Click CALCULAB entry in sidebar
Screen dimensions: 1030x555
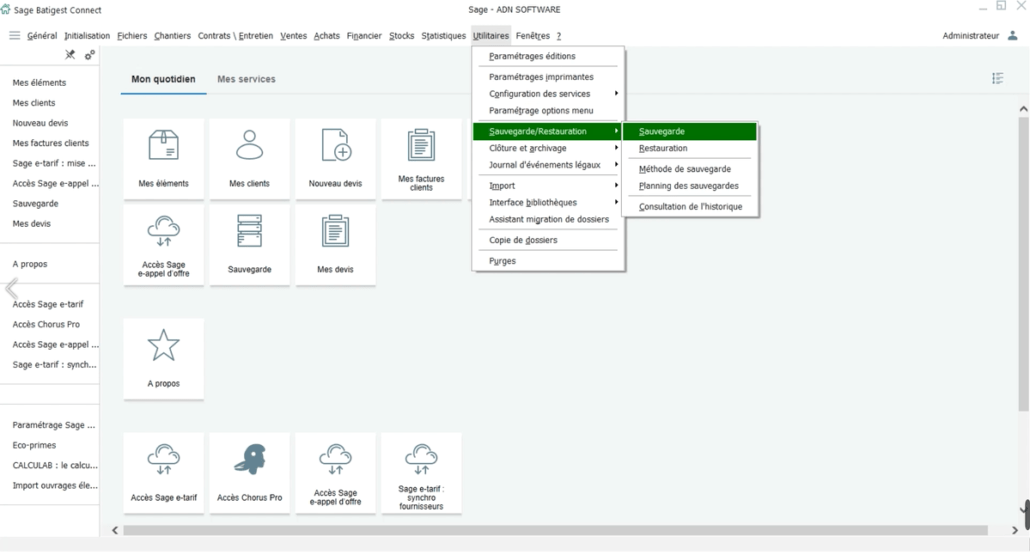(x=55, y=465)
